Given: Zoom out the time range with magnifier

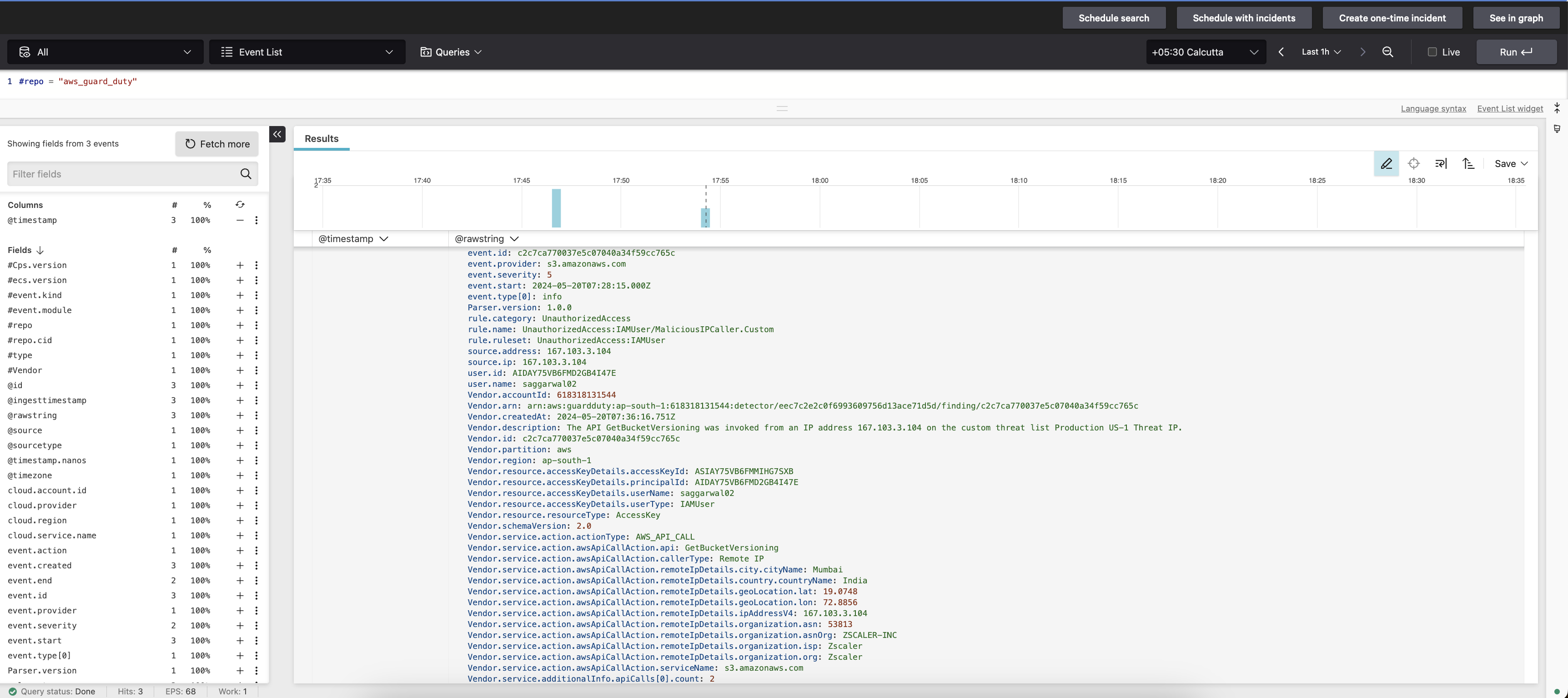Looking at the screenshot, I should 1388,52.
